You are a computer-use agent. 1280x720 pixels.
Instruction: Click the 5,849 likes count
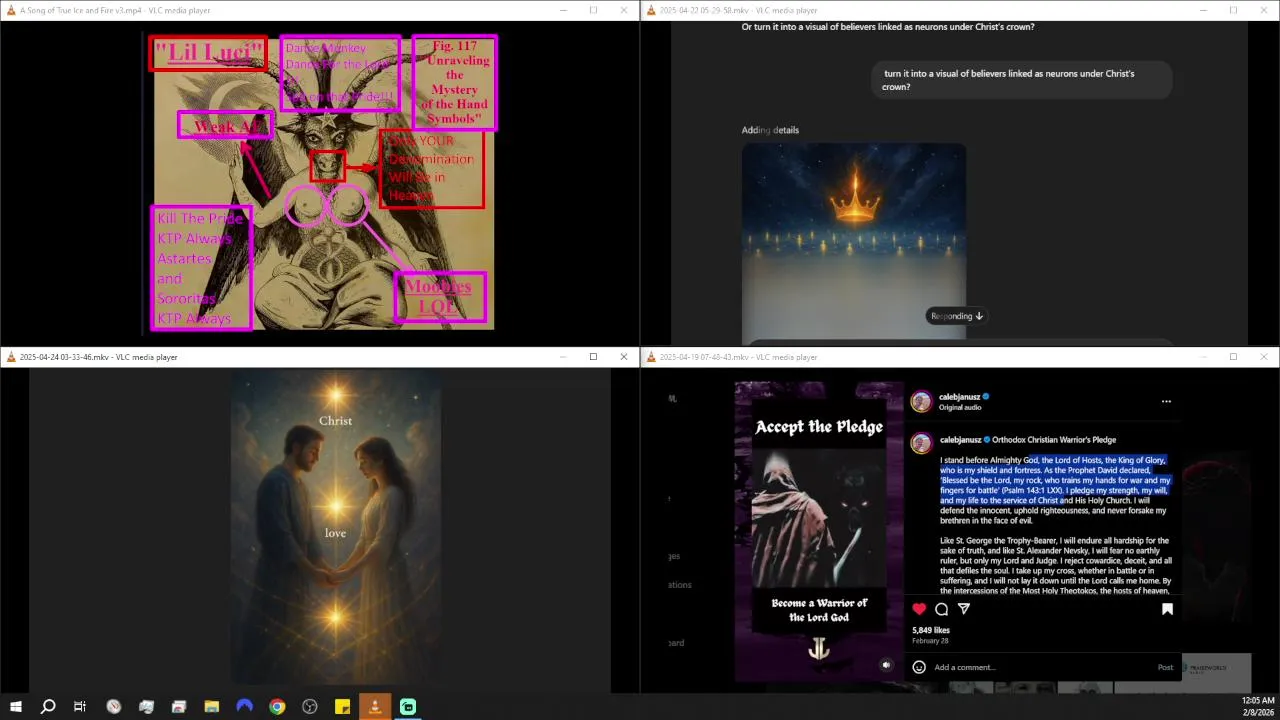(929, 630)
